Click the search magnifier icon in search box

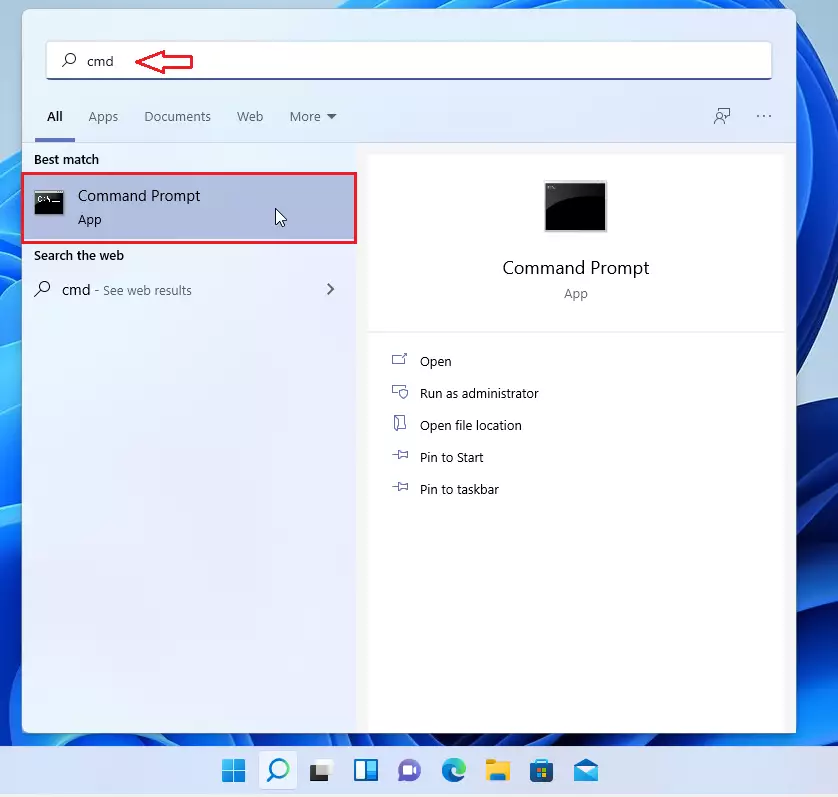[69, 60]
